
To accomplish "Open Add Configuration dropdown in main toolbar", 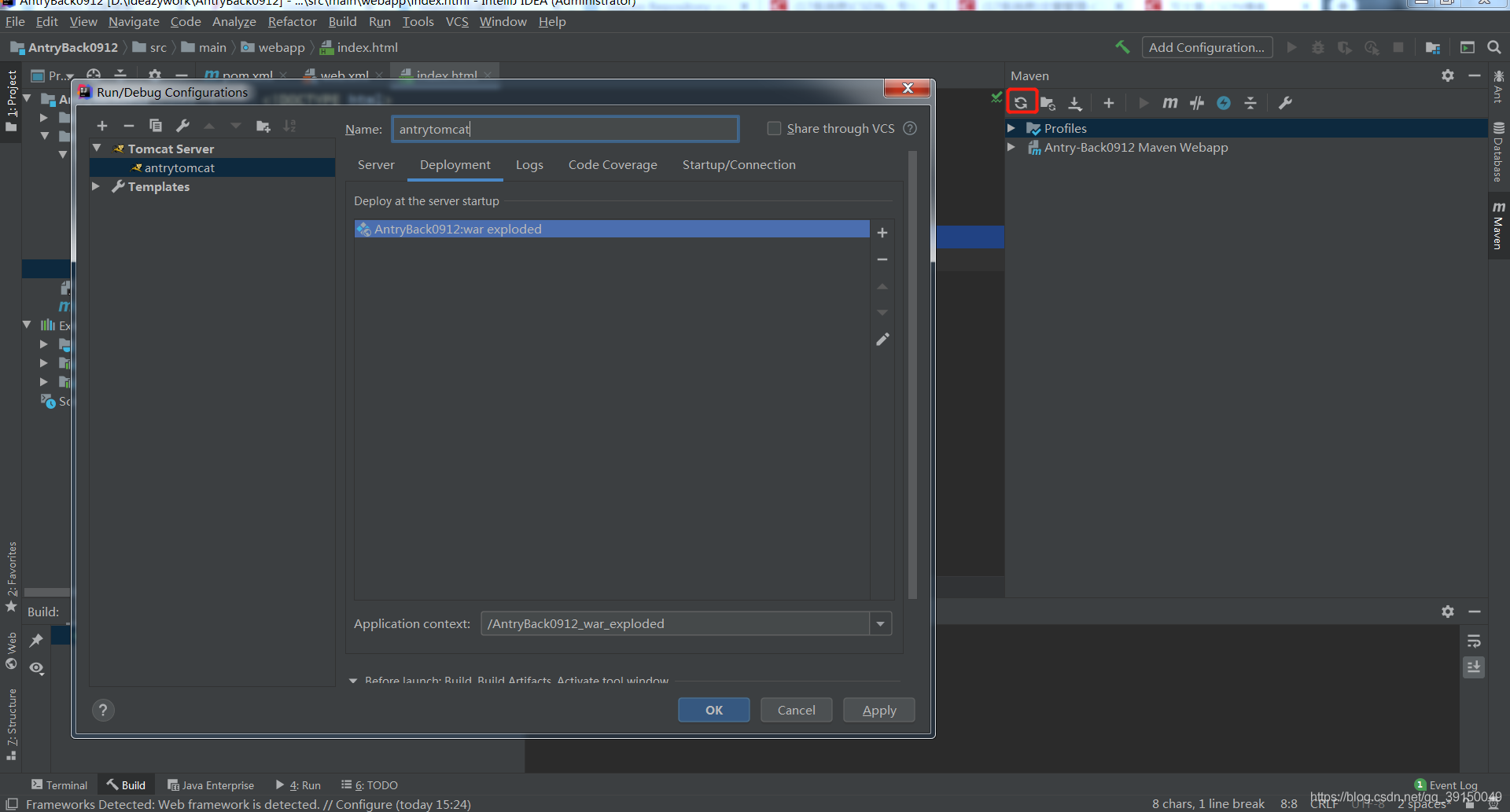I will [x=1206, y=47].
